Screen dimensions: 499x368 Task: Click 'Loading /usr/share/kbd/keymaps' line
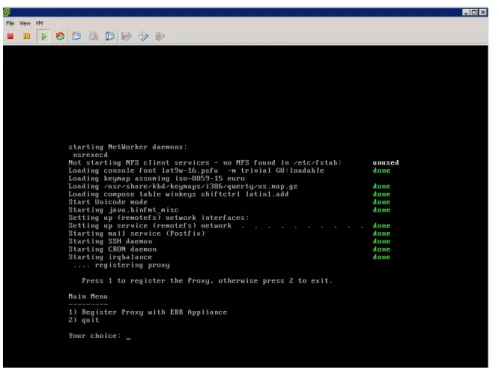coord(183,186)
